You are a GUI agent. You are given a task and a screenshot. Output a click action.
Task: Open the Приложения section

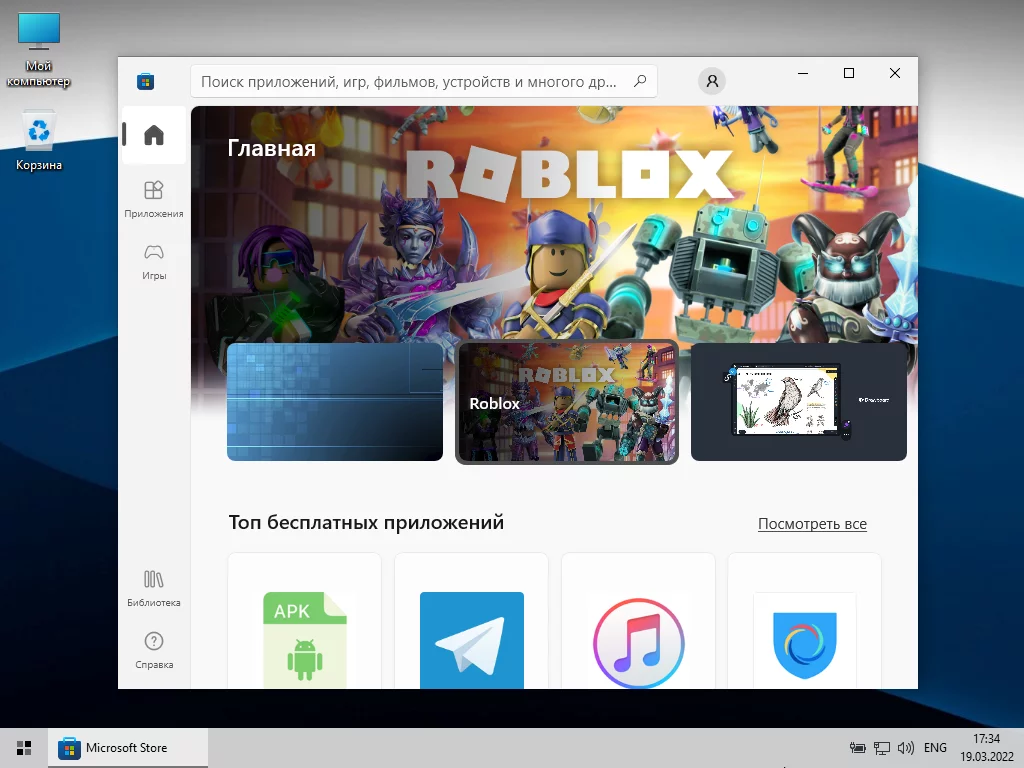154,199
